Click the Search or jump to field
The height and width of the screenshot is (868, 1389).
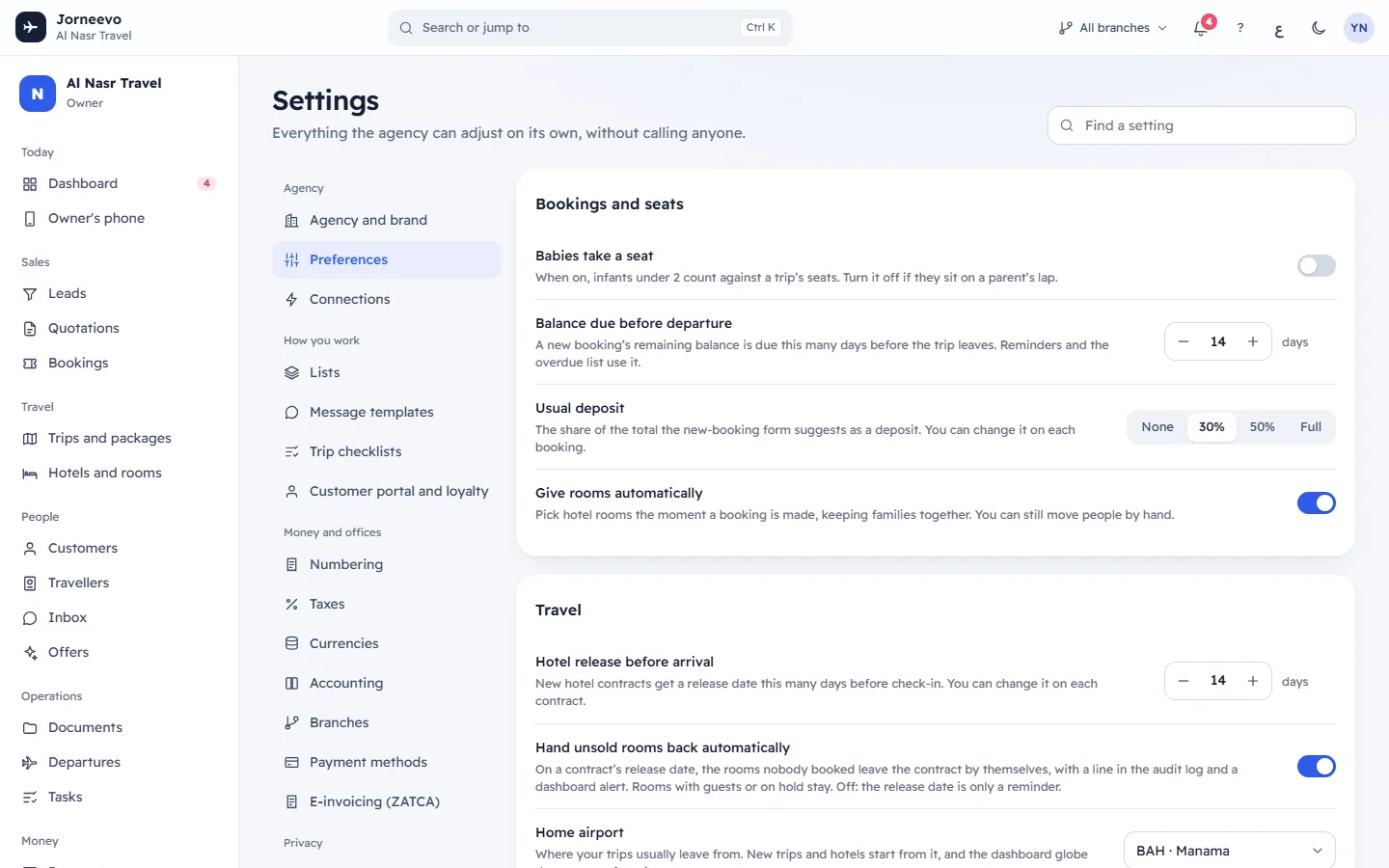pyautogui.click(x=590, y=28)
